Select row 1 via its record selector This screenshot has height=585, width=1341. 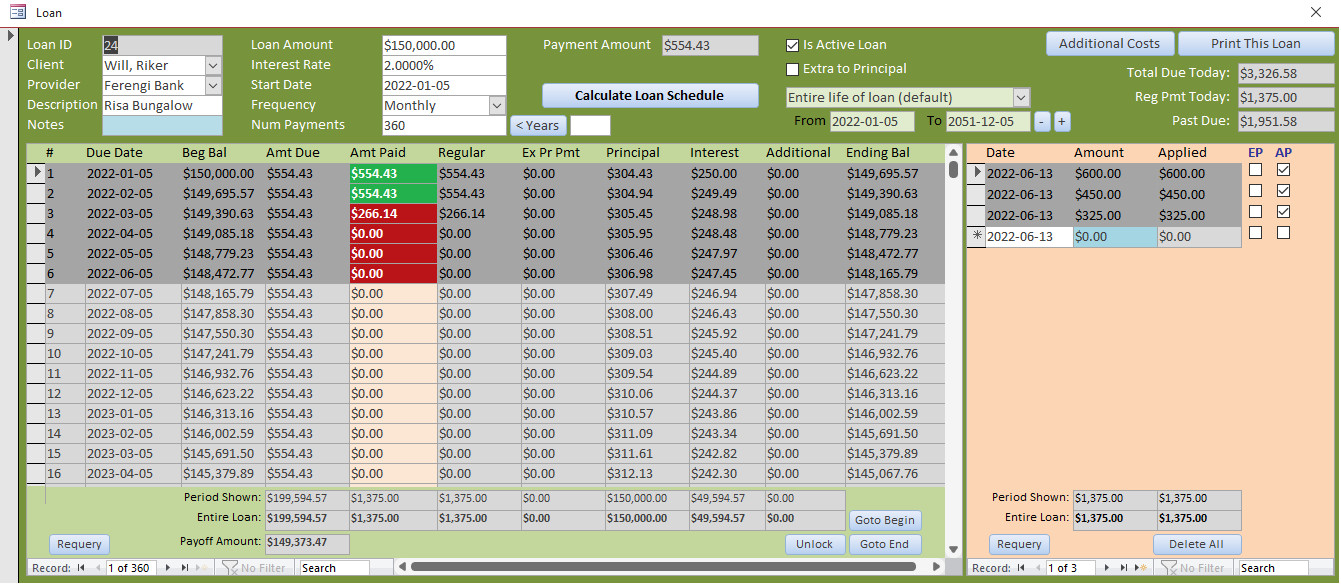[x=37, y=173]
